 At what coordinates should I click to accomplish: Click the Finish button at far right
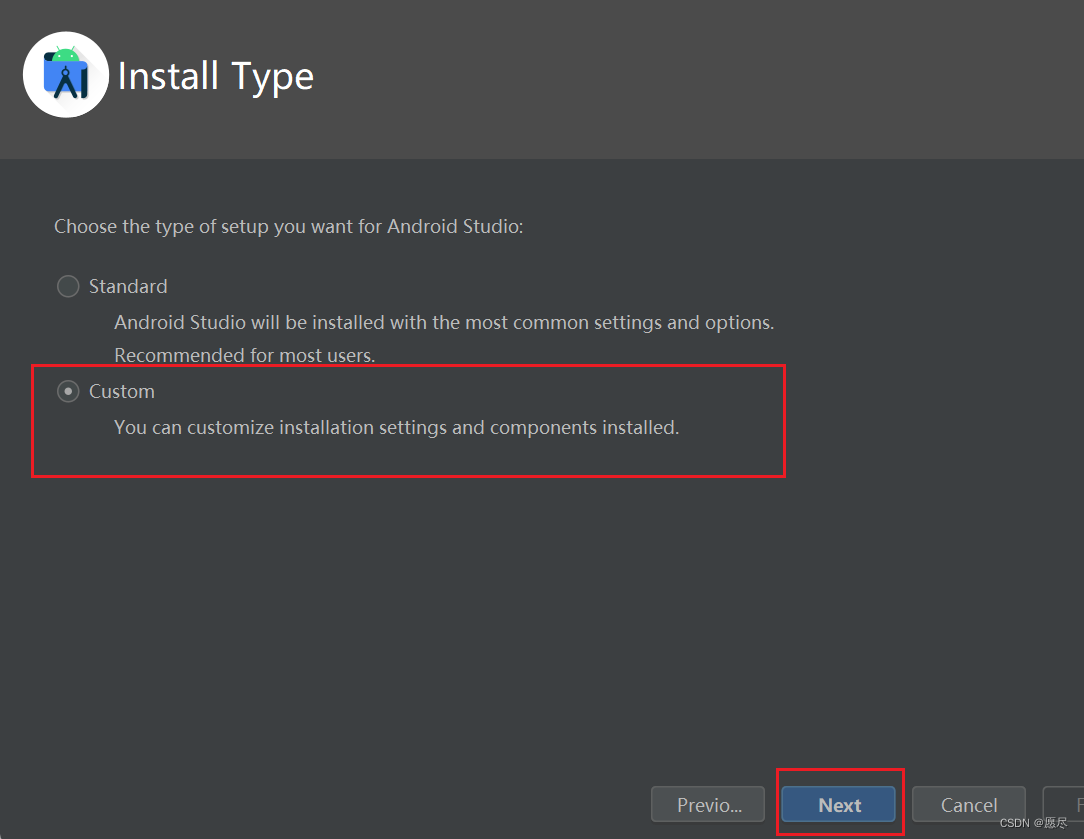pyautogui.click(x=1072, y=804)
